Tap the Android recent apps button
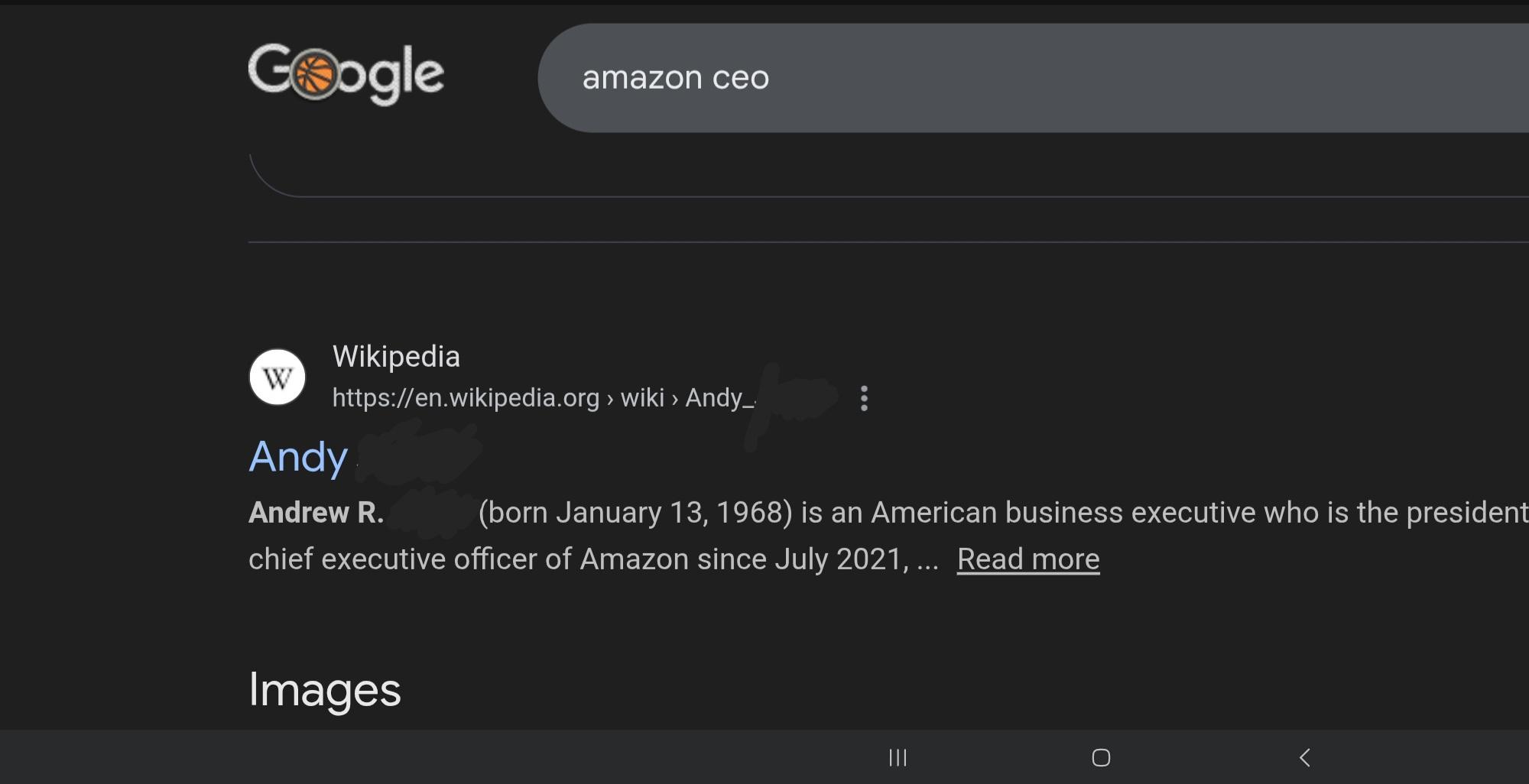This screenshot has width=1529, height=784. click(x=898, y=757)
